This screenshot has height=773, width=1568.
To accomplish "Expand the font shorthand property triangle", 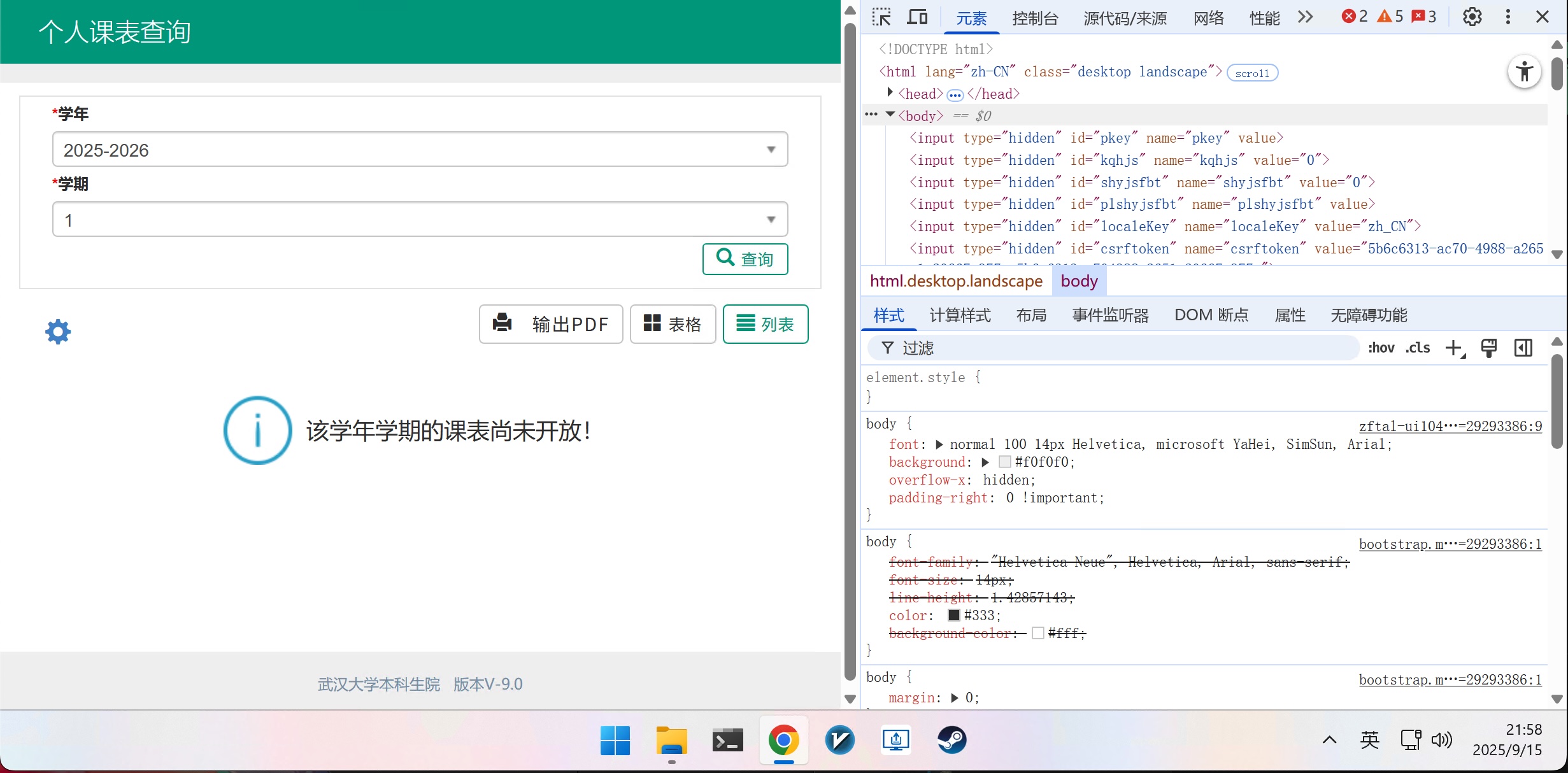I will click(x=939, y=444).
